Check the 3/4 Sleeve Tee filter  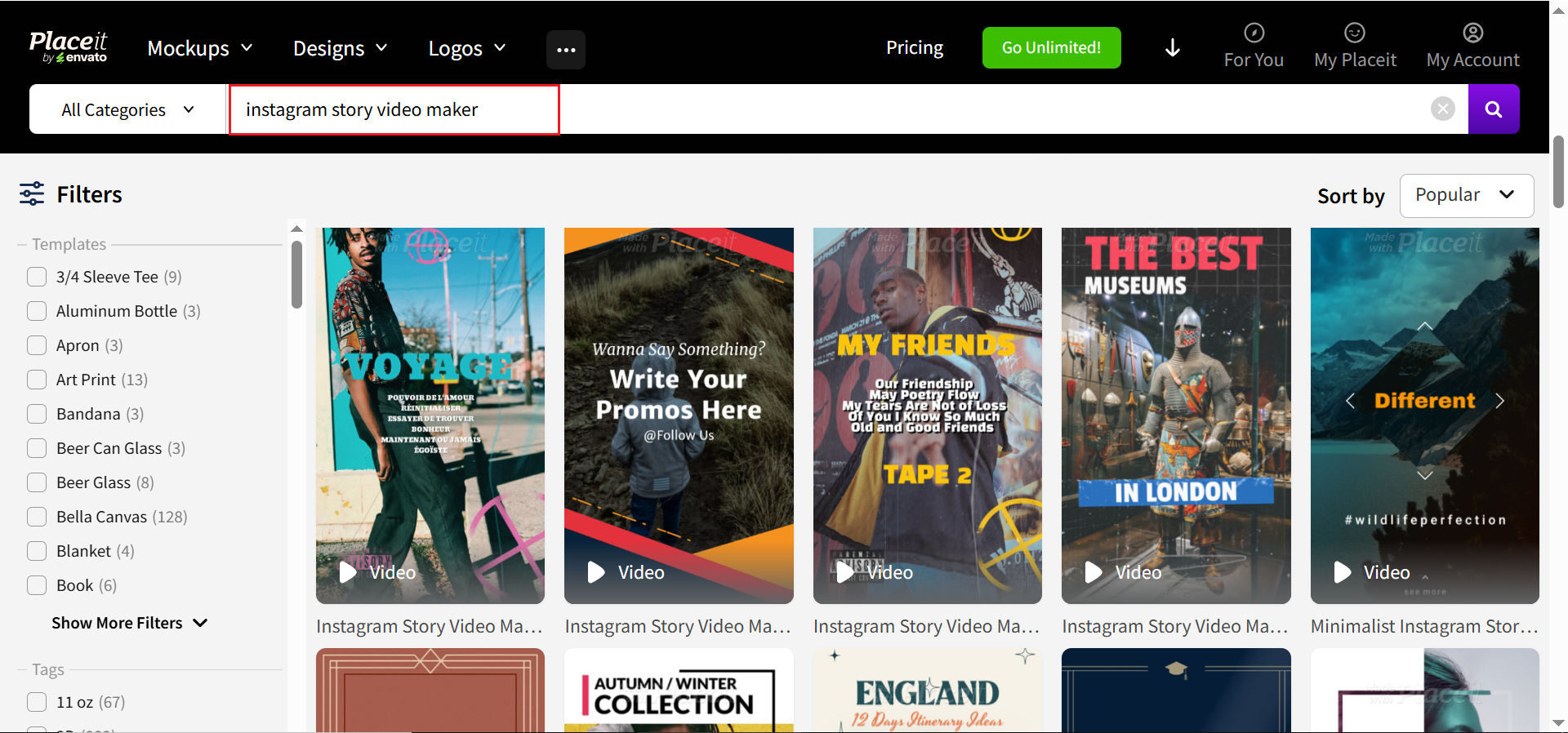(x=37, y=277)
